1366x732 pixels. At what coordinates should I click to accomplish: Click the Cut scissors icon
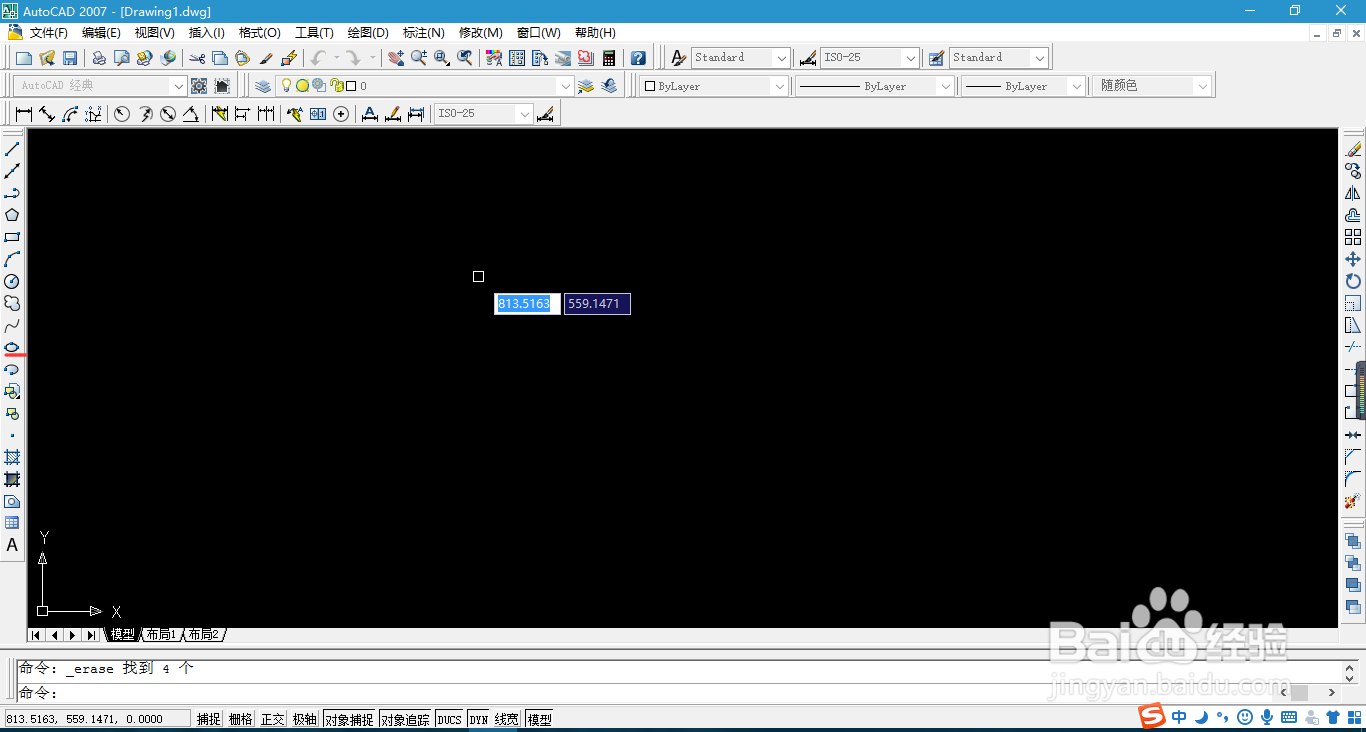pos(197,58)
